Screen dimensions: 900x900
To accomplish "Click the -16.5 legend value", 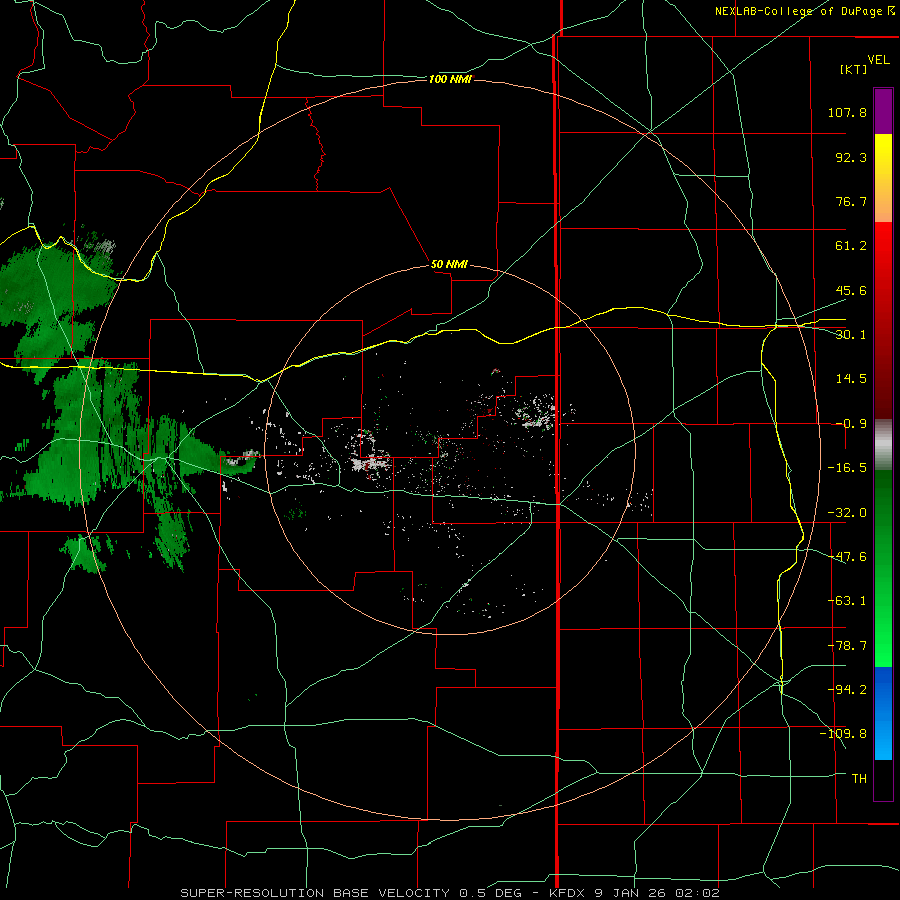I will pos(847,468).
